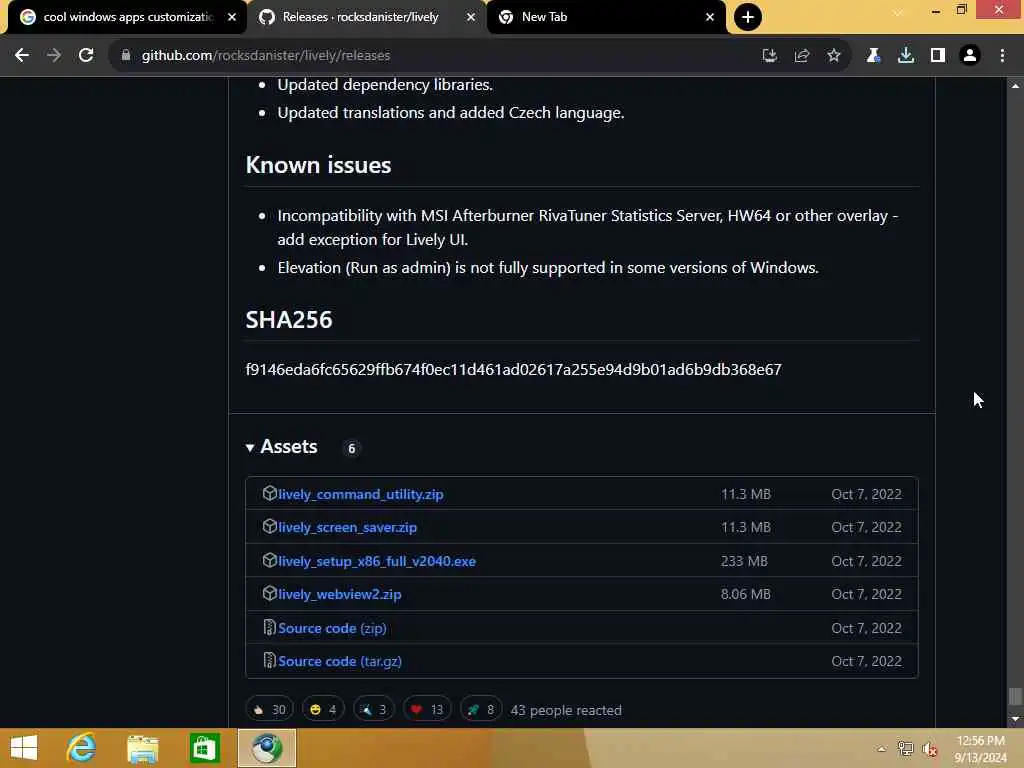Screen dimensions: 1024x768
Task: Click '43 people reacted' text
Action: coord(566,711)
